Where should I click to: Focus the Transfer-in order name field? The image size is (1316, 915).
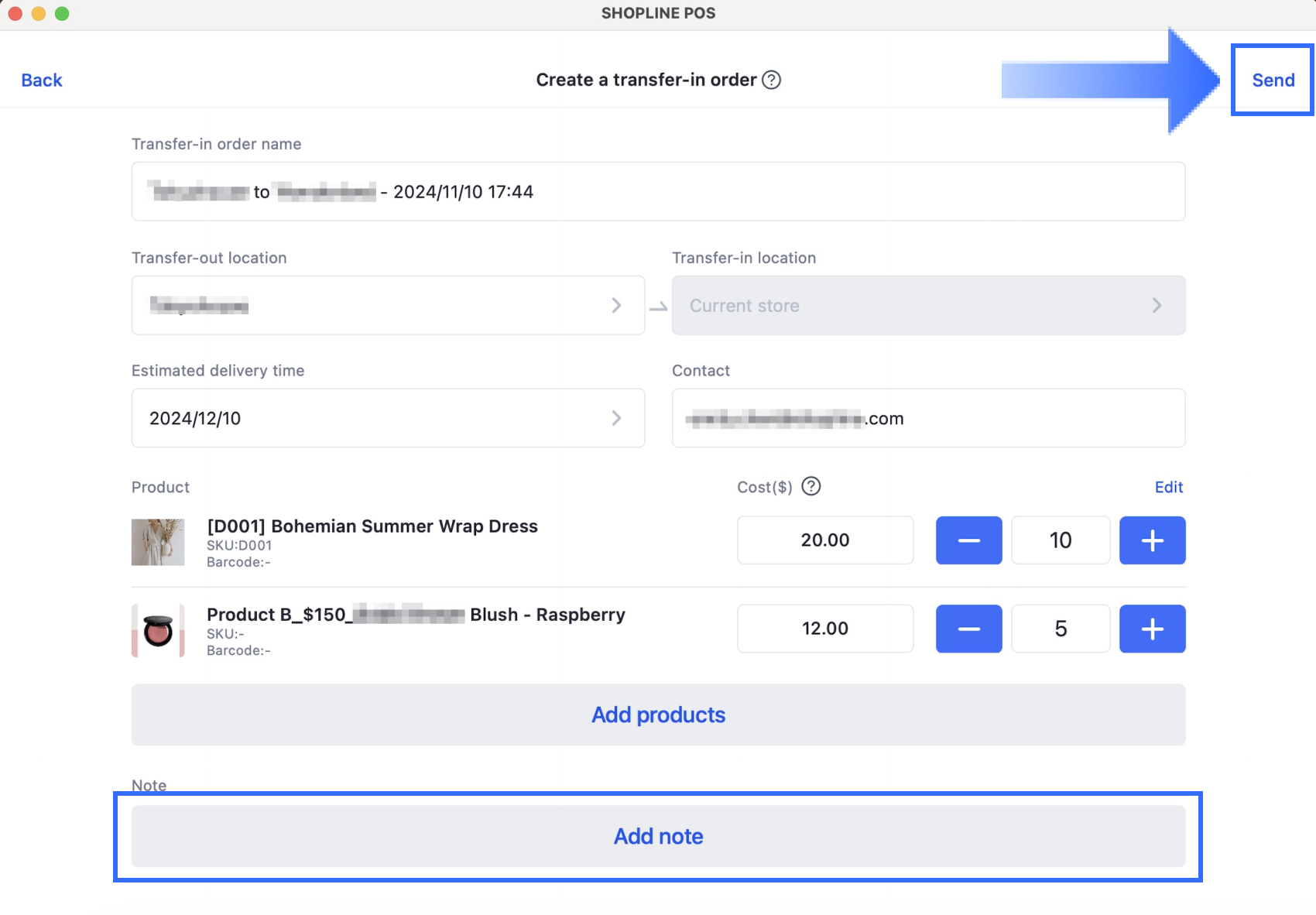[658, 192]
